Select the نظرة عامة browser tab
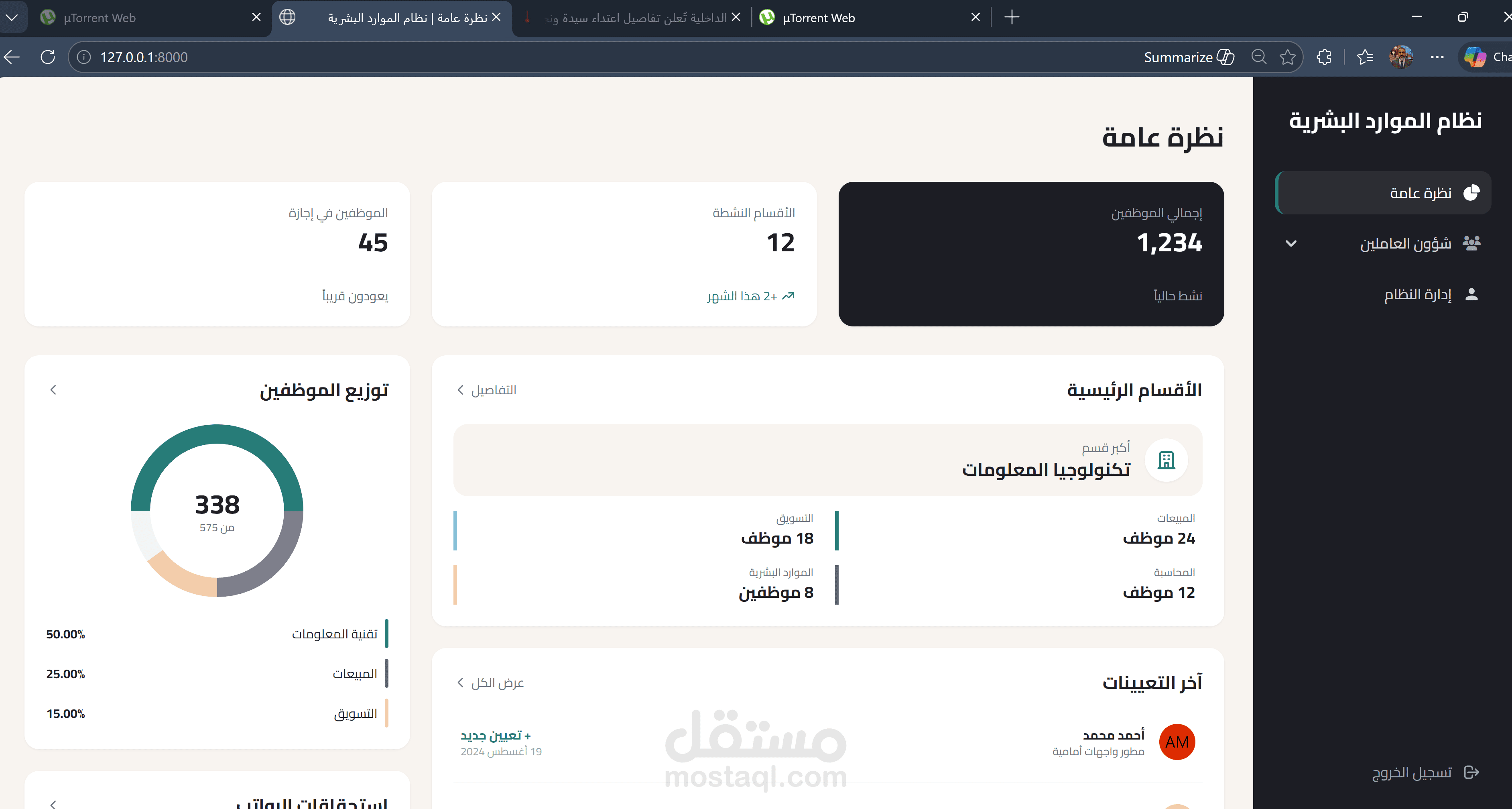 click(391, 18)
